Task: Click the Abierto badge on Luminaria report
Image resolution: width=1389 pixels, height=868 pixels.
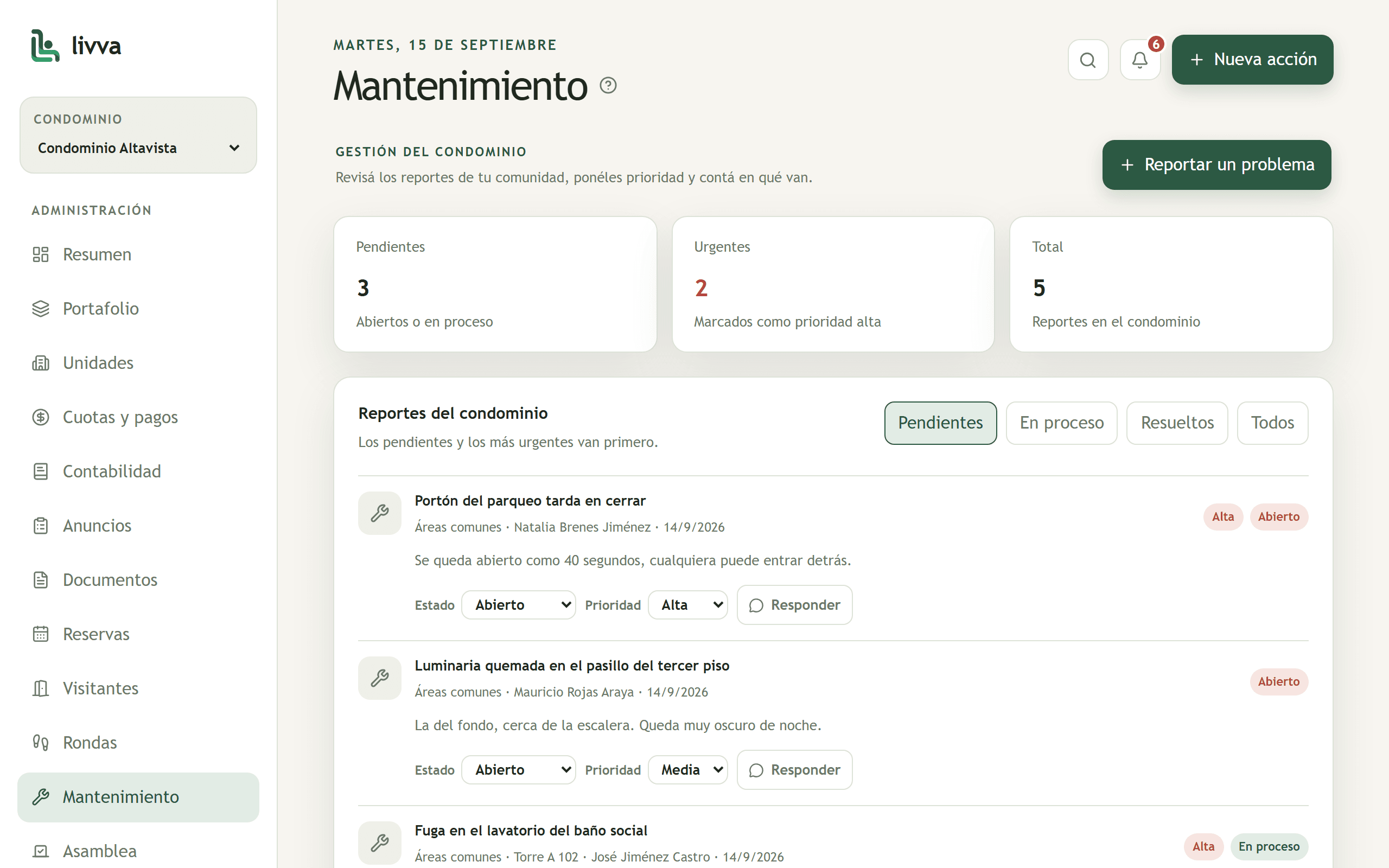Action: click(x=1279, y=681)
